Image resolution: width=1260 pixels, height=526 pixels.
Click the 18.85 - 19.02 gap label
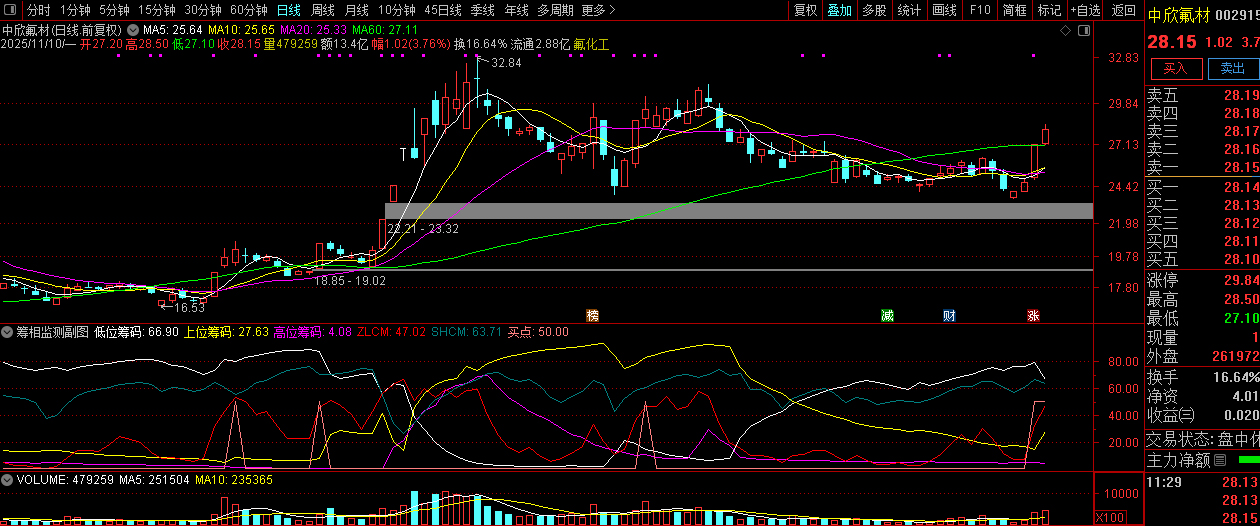(x=350, y=282)
